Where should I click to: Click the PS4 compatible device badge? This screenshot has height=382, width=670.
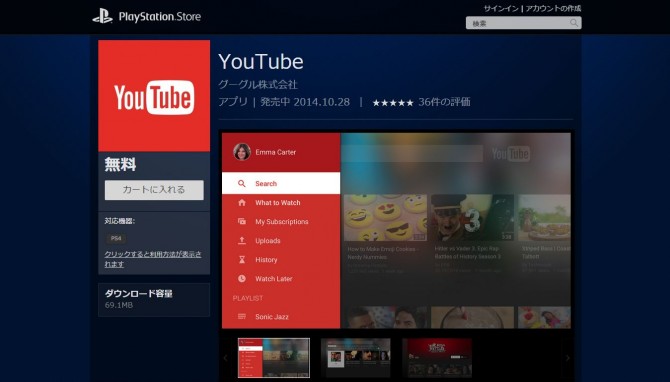[x=116, y=238]
